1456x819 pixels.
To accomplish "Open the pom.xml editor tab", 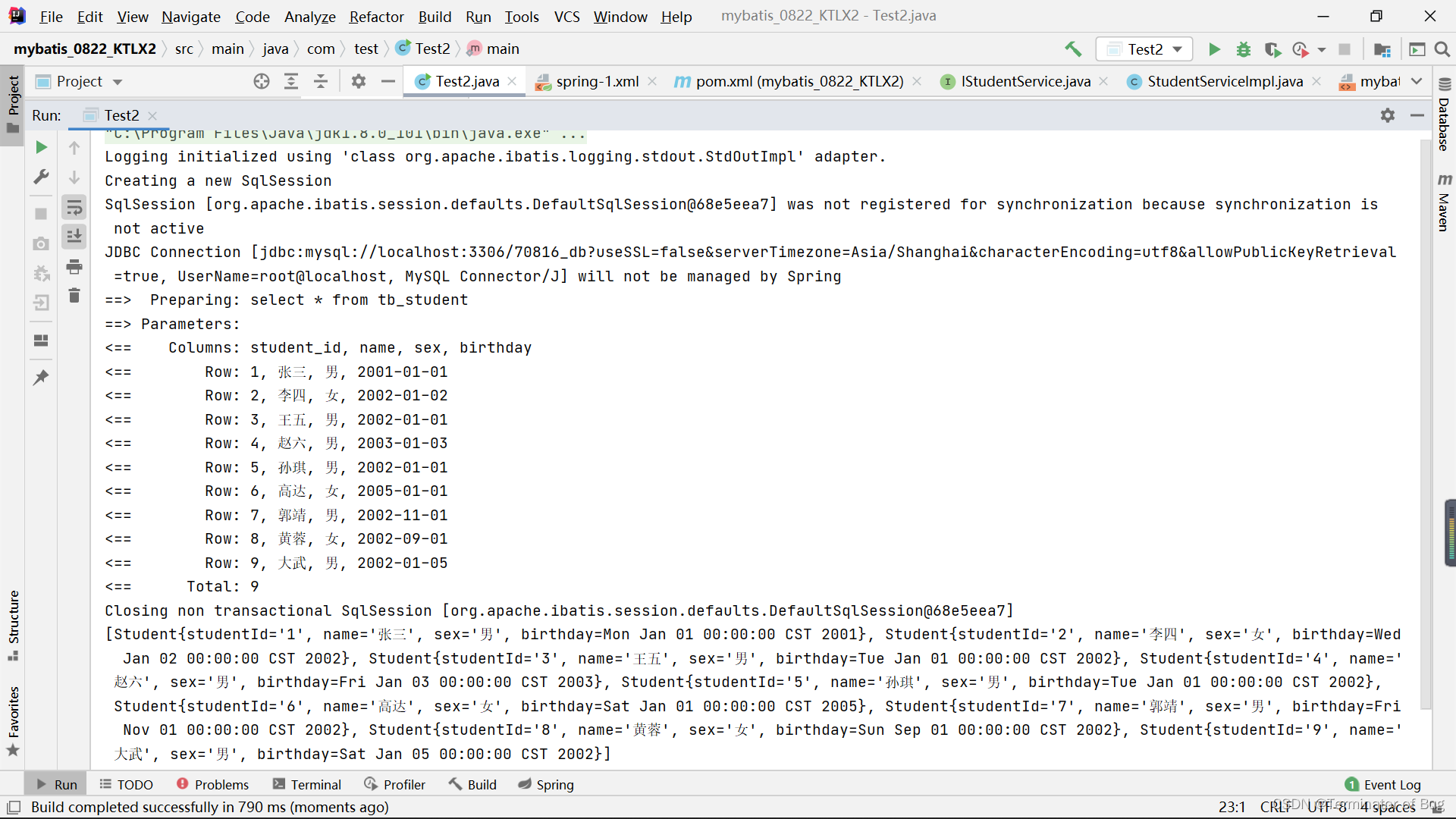I will [x=799, y=81].
